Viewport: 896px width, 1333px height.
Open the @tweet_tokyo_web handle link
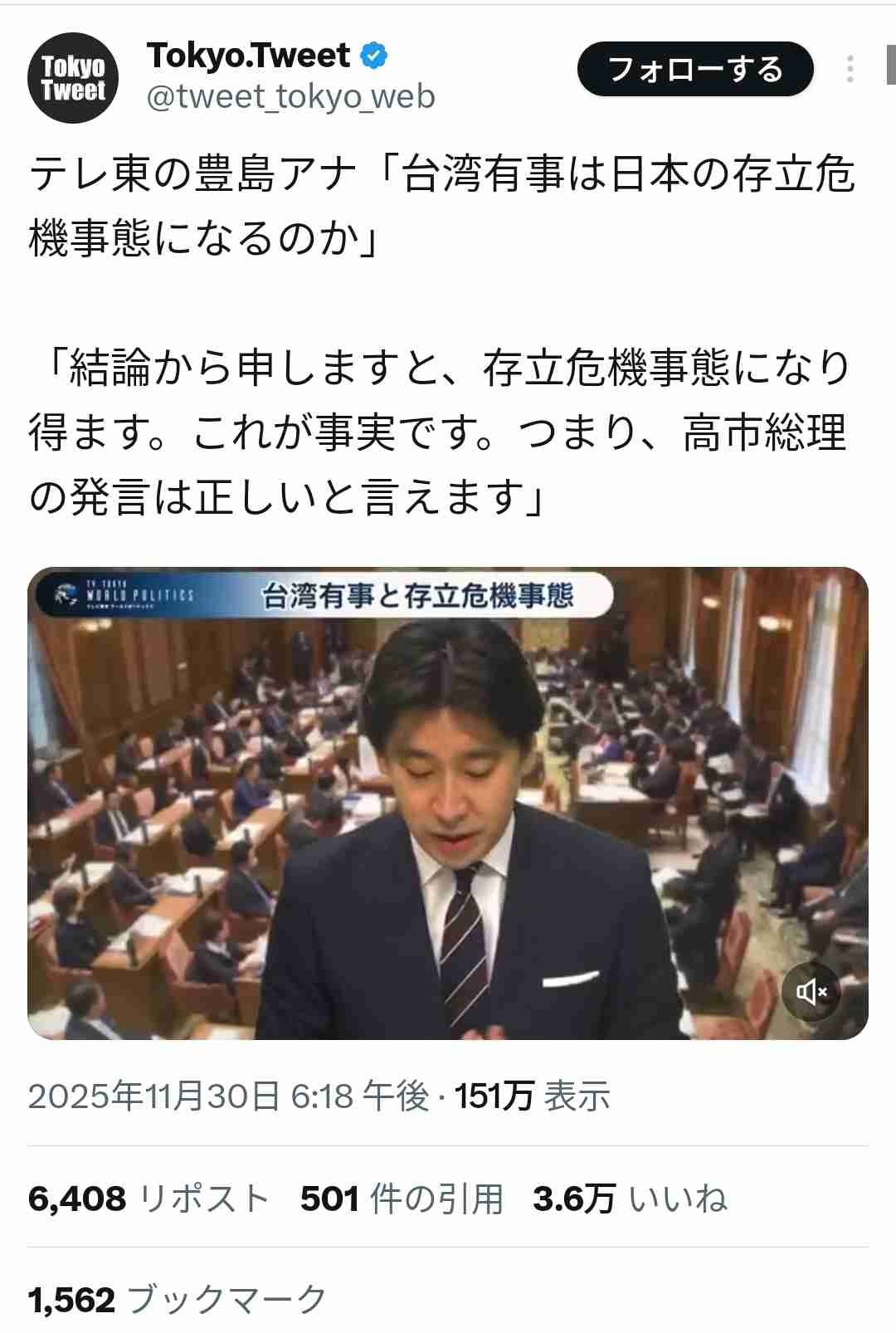(x=290, y=98)
